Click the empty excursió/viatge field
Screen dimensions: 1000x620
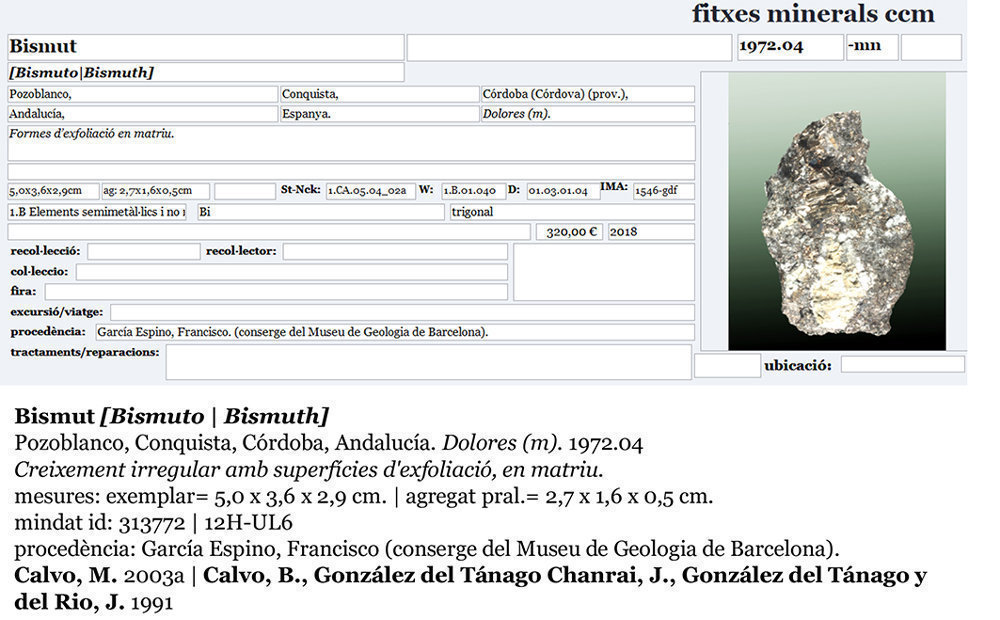click(x=402, y=313)
